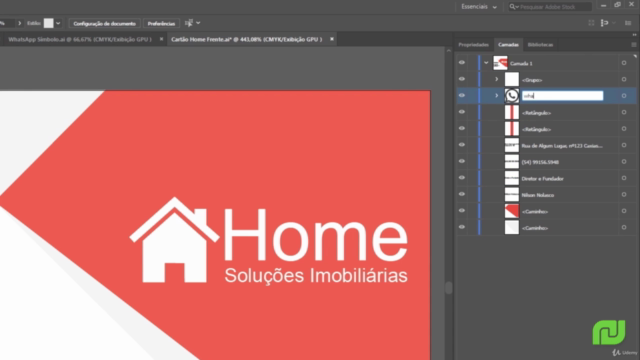Image resolution: width=640 pixels, height=360 pixels.
Task: Select the Cartão Home Frente.ai document tab
Action: [247, 39]
